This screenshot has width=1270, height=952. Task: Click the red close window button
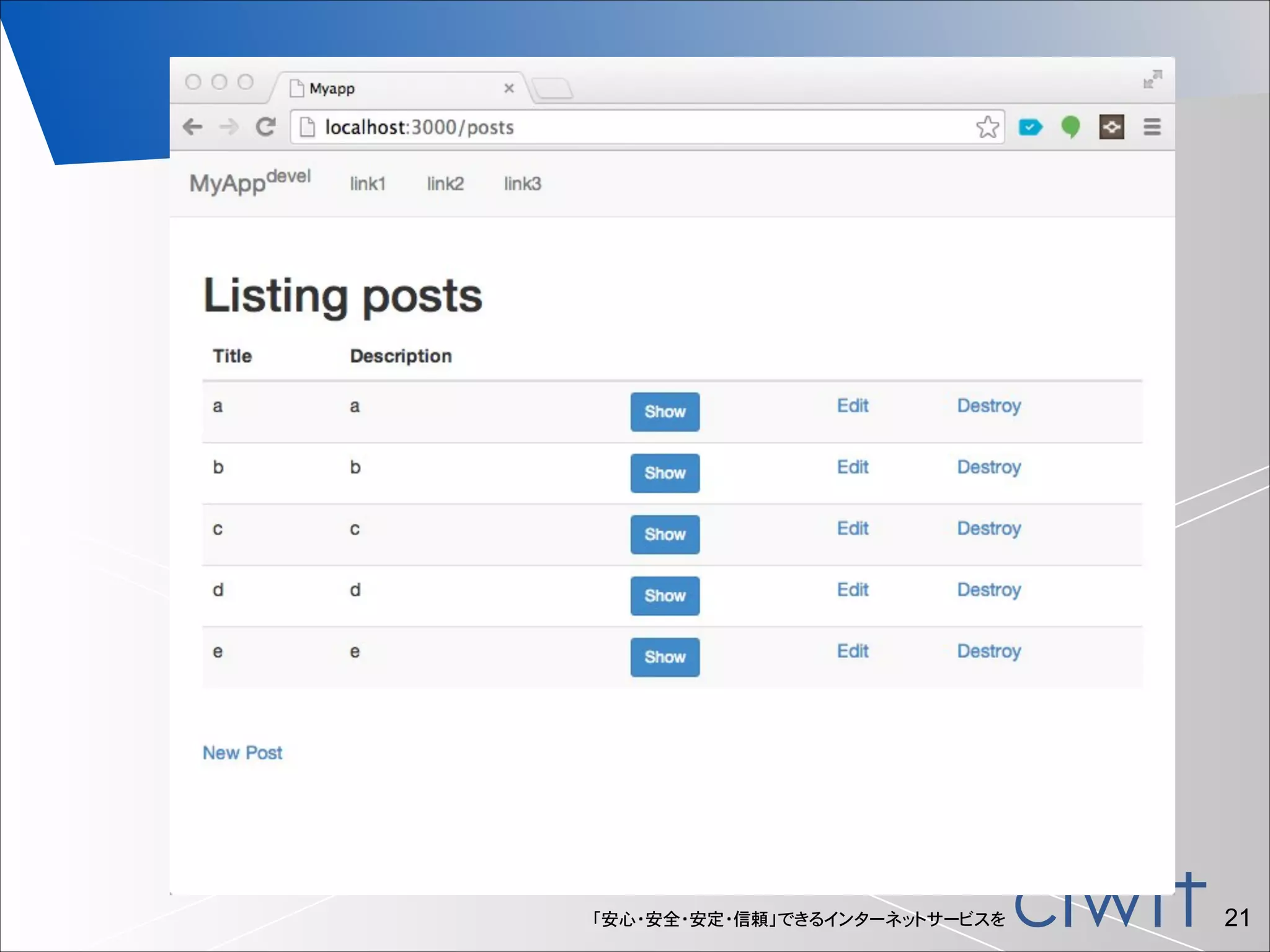193,82
